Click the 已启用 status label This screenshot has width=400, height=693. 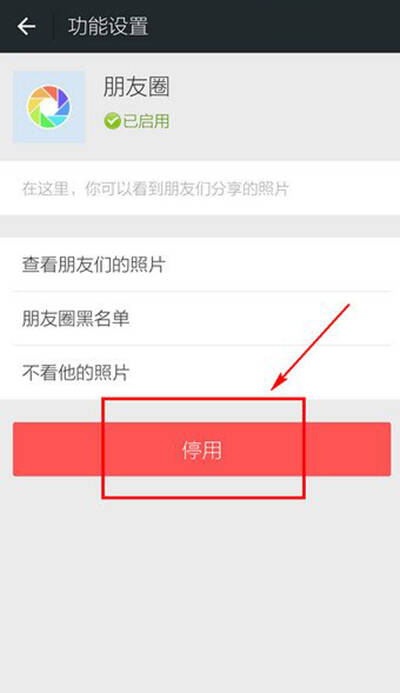[x=146, y=121]
